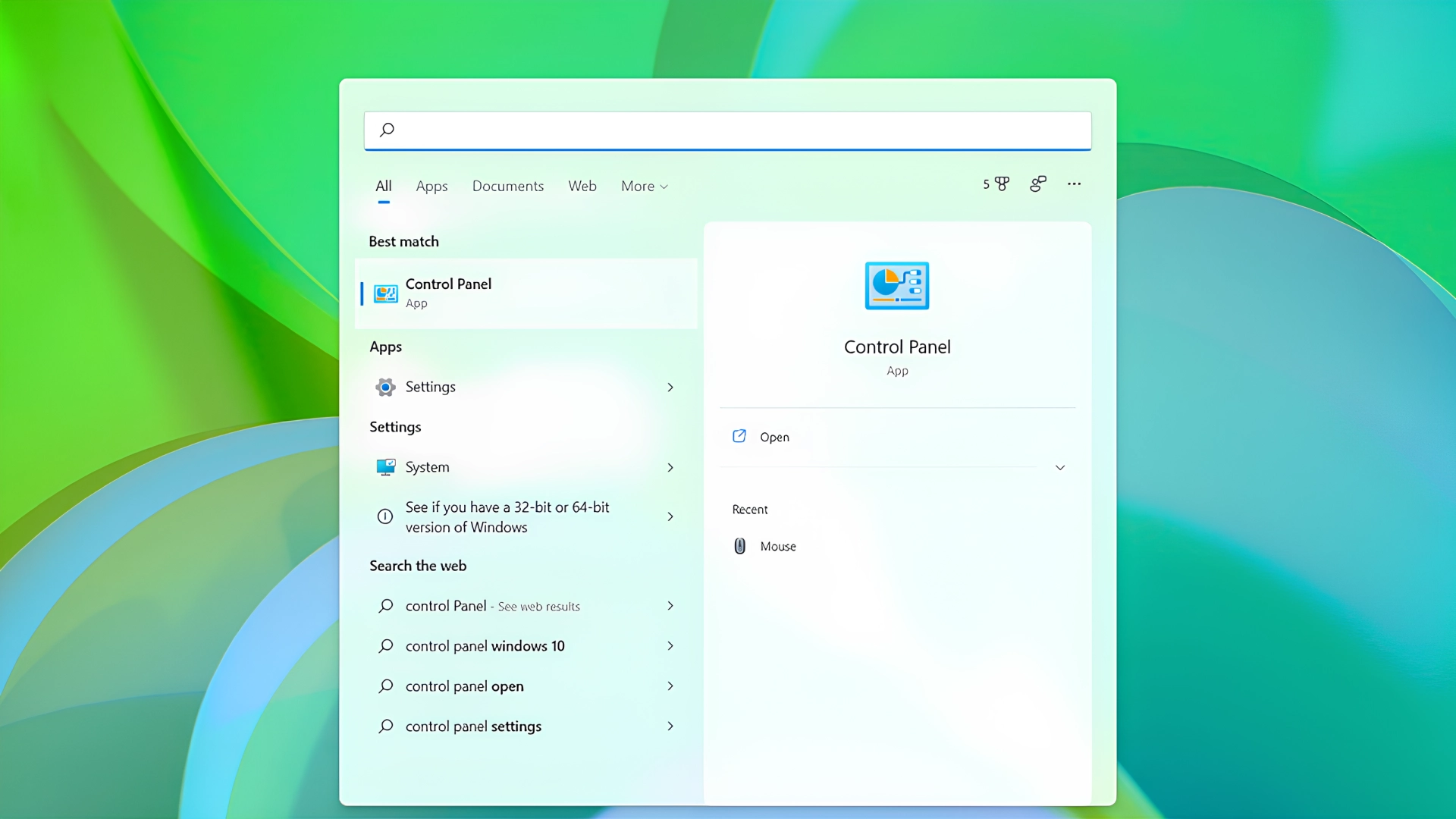This screenshot has width=1456, height=819.
Task: Click the info icon beside 32-bit or 64-bit
Action: (x=385, y=516)
